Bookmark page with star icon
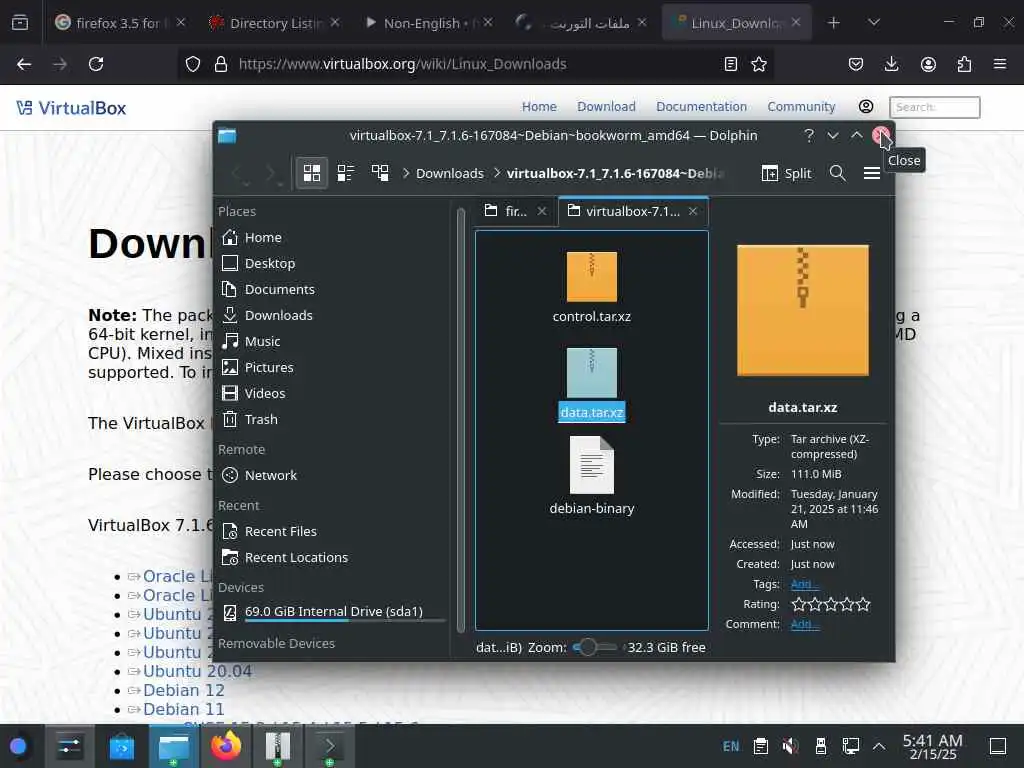The width and height of the screenshot is (1024, 768). (759, 64)
